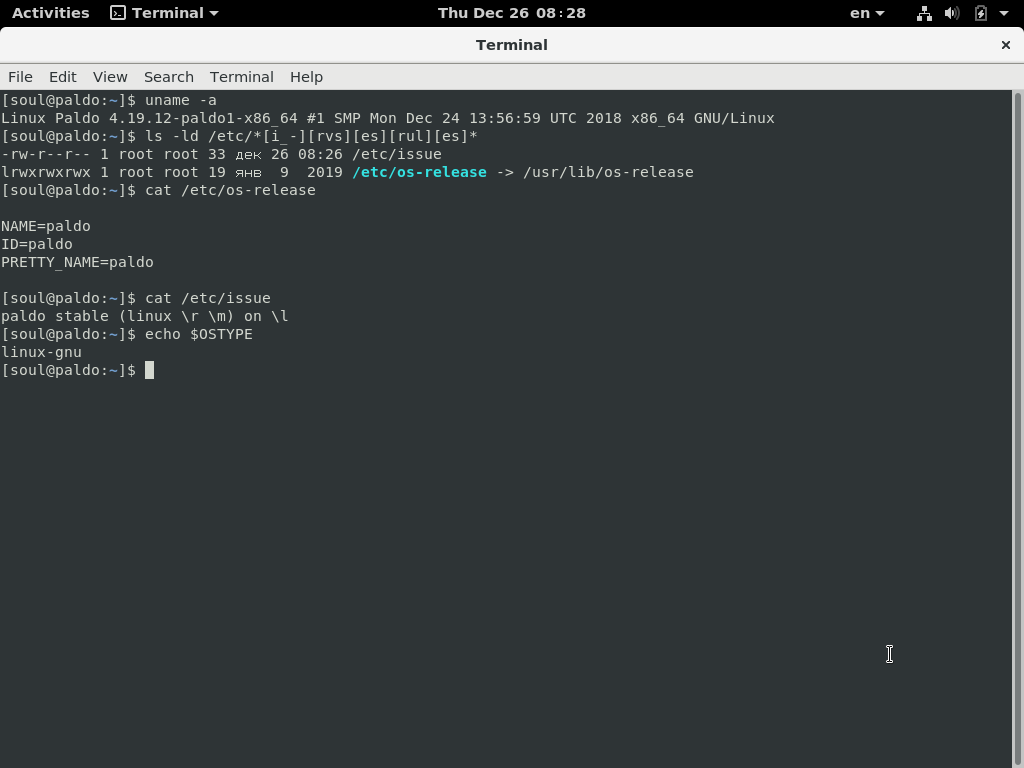Click the terminal icon in the top bar
This screenshot has height=768, width=1024.
(118, 13)
